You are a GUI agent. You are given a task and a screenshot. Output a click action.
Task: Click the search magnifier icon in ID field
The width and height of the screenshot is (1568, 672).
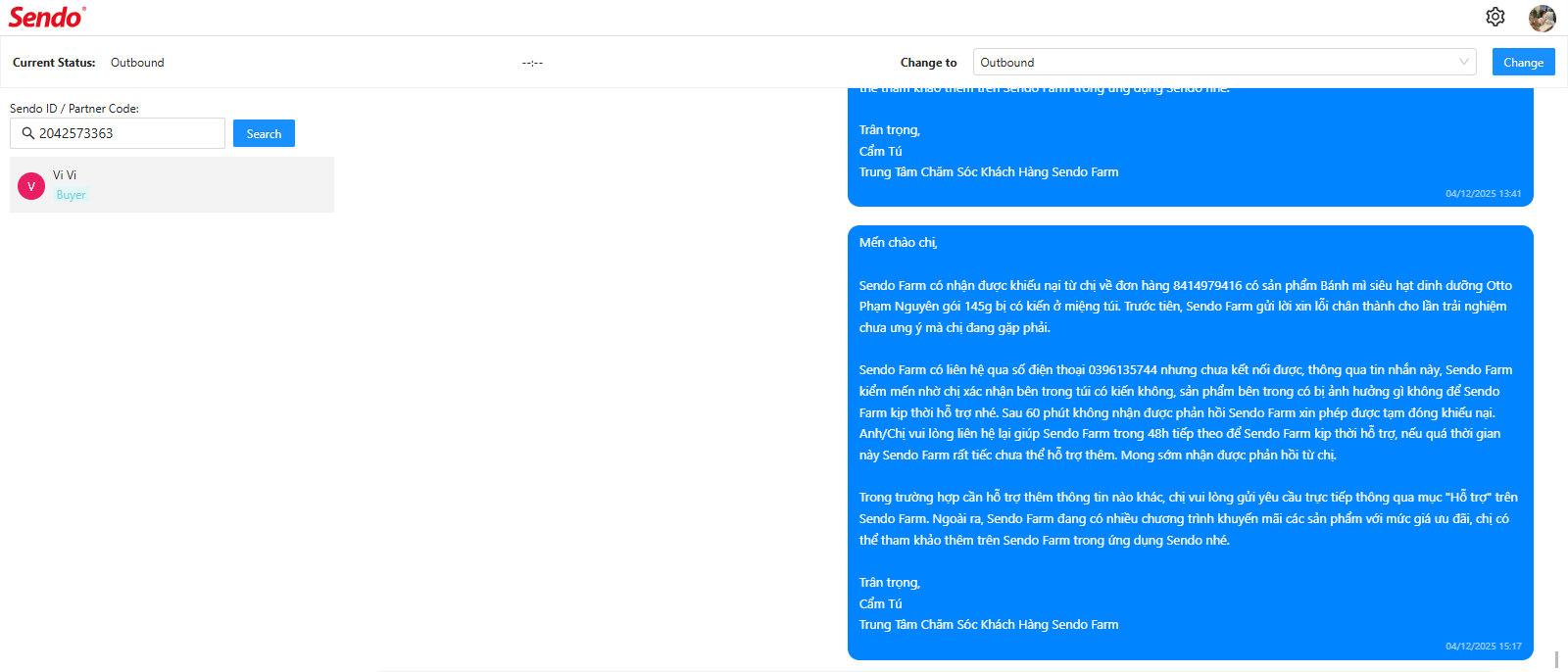tap(28, 133)
